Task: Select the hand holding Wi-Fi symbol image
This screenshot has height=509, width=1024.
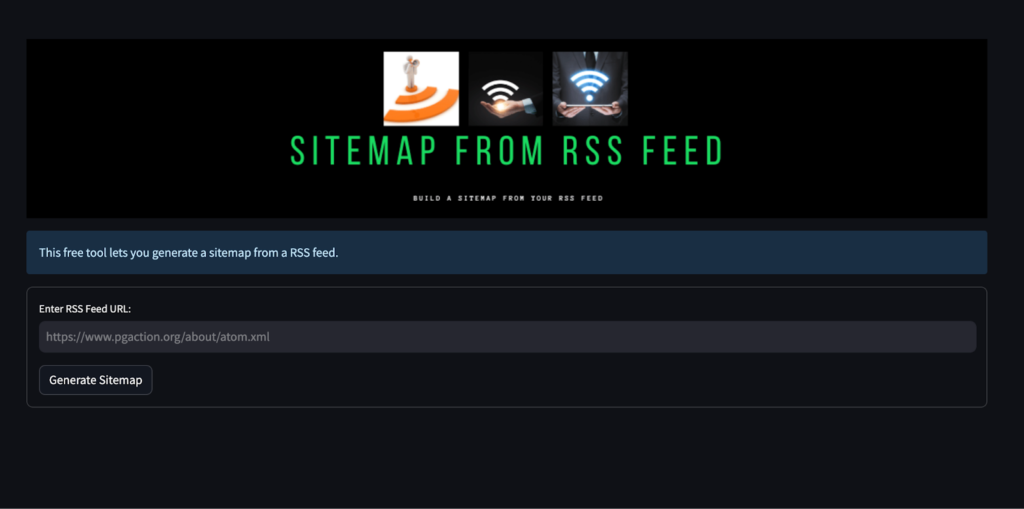Action: point(505,88)
